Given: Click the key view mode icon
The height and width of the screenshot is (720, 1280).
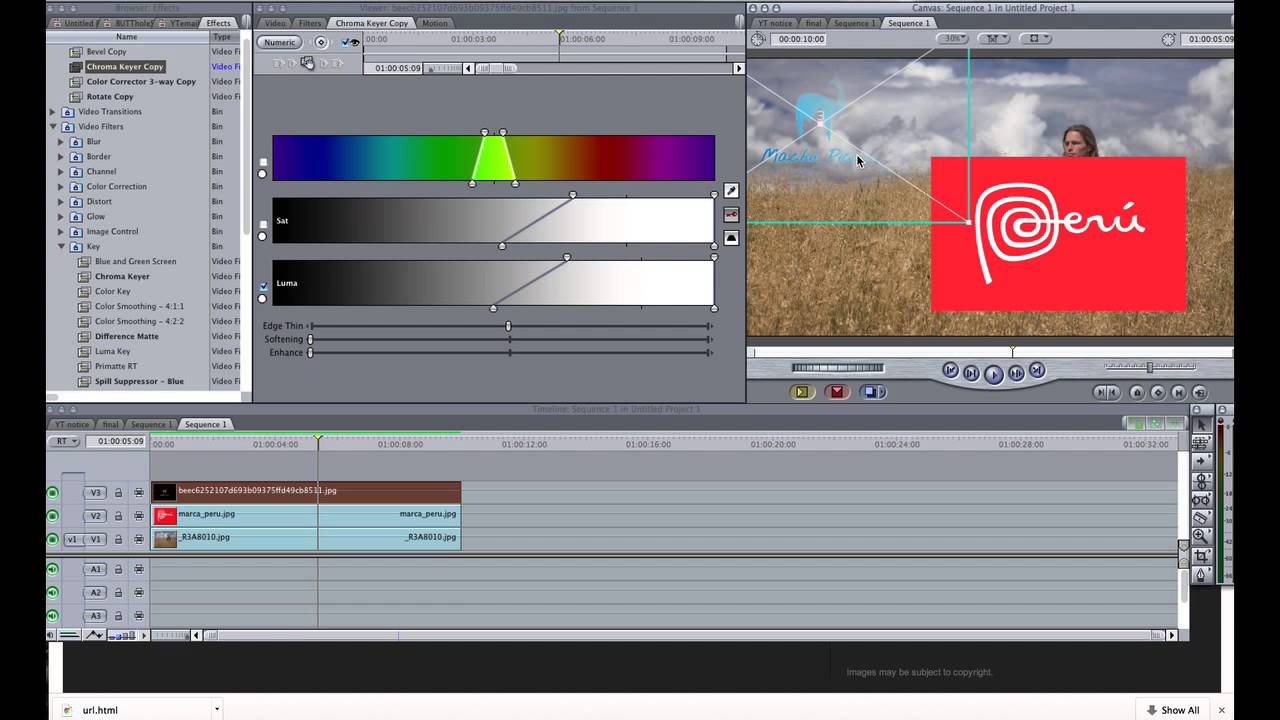Looking at the screenshot, I should pyautogui.click(x=731, y=215).
